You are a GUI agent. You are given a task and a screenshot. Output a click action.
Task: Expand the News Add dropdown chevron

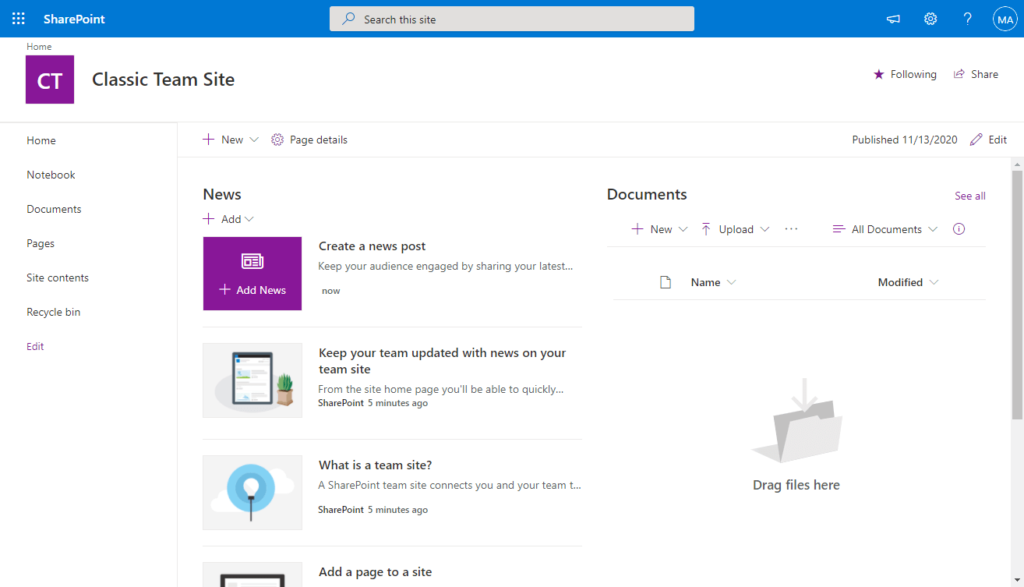(x=249, y=219)
